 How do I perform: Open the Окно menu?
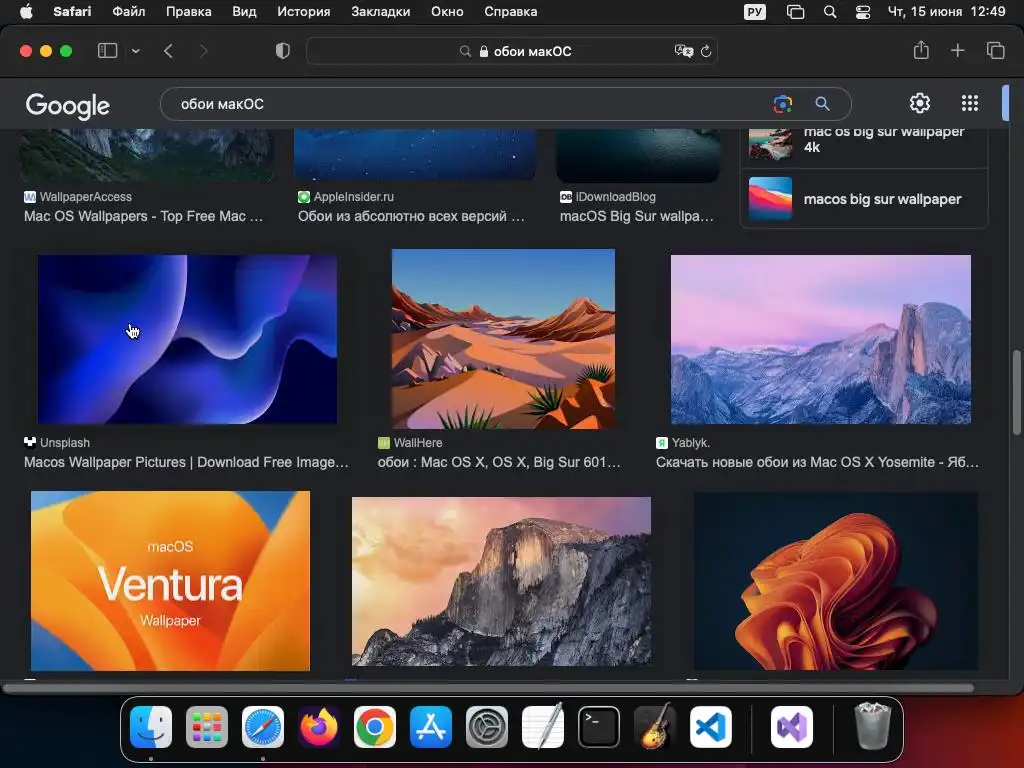coord(447,12)
